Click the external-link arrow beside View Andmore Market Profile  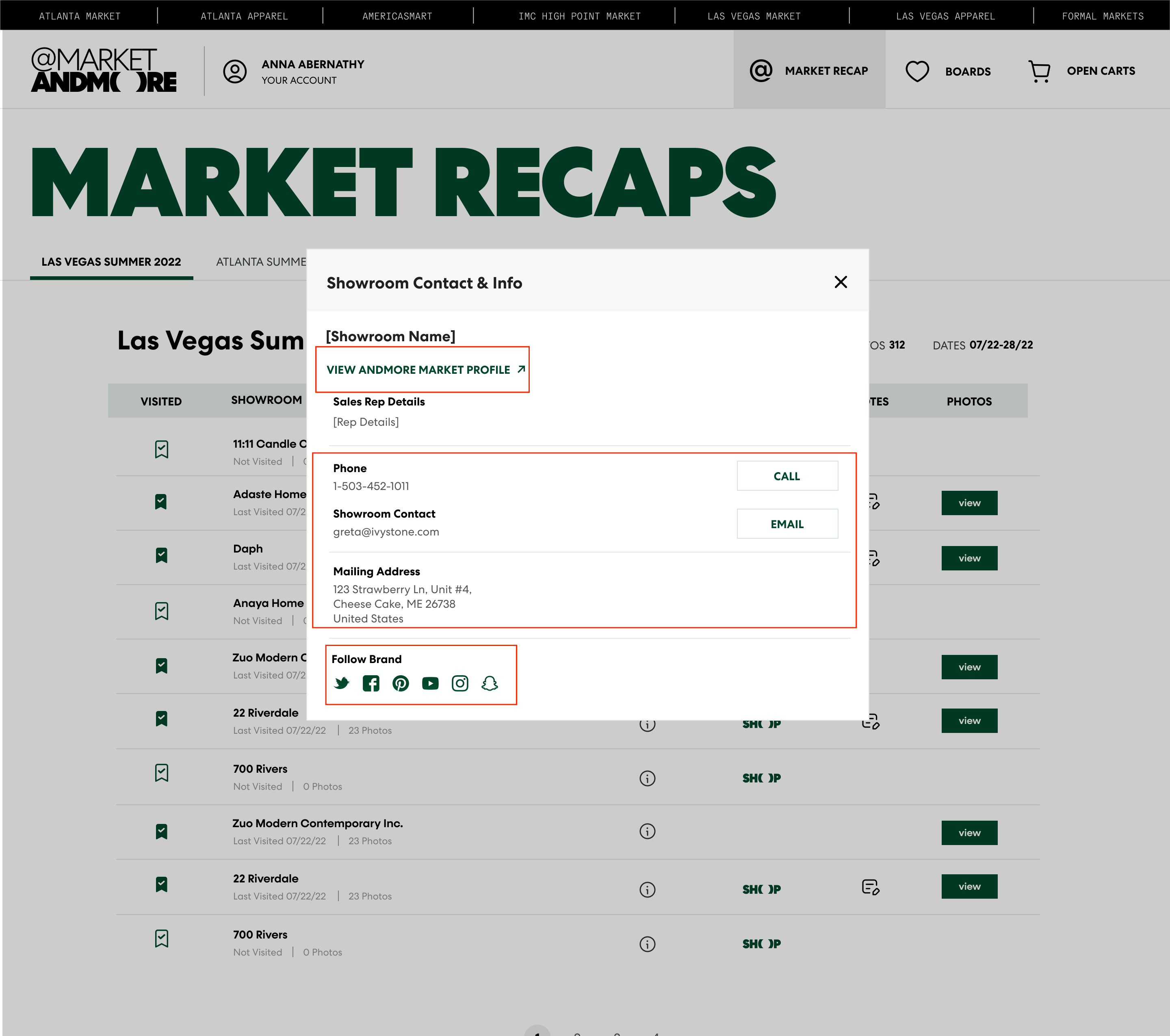tap(521, 369)
